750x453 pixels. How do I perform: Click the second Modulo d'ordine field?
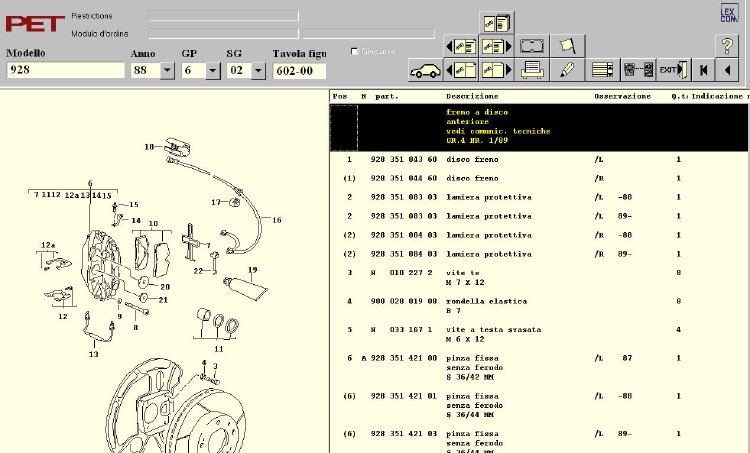(x=369, y=33)
